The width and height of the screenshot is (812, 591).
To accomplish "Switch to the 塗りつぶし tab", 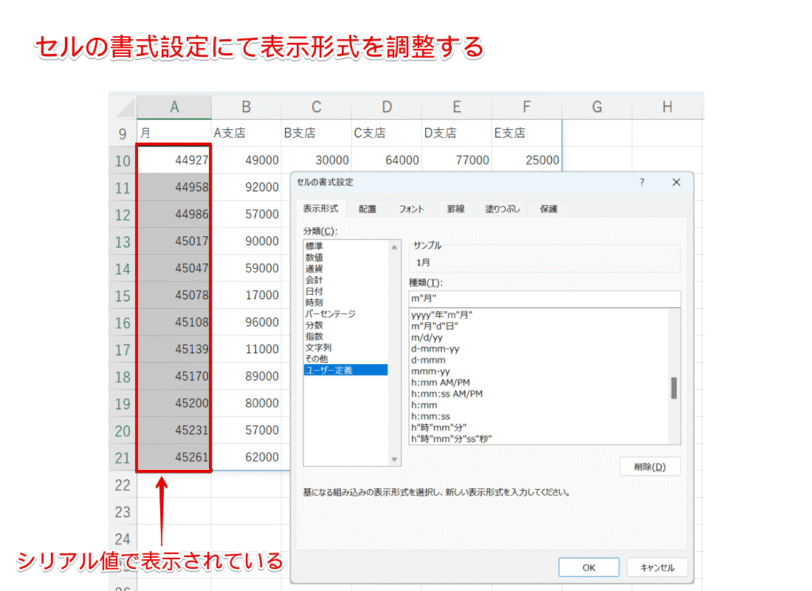I will [x=502, y=209].
